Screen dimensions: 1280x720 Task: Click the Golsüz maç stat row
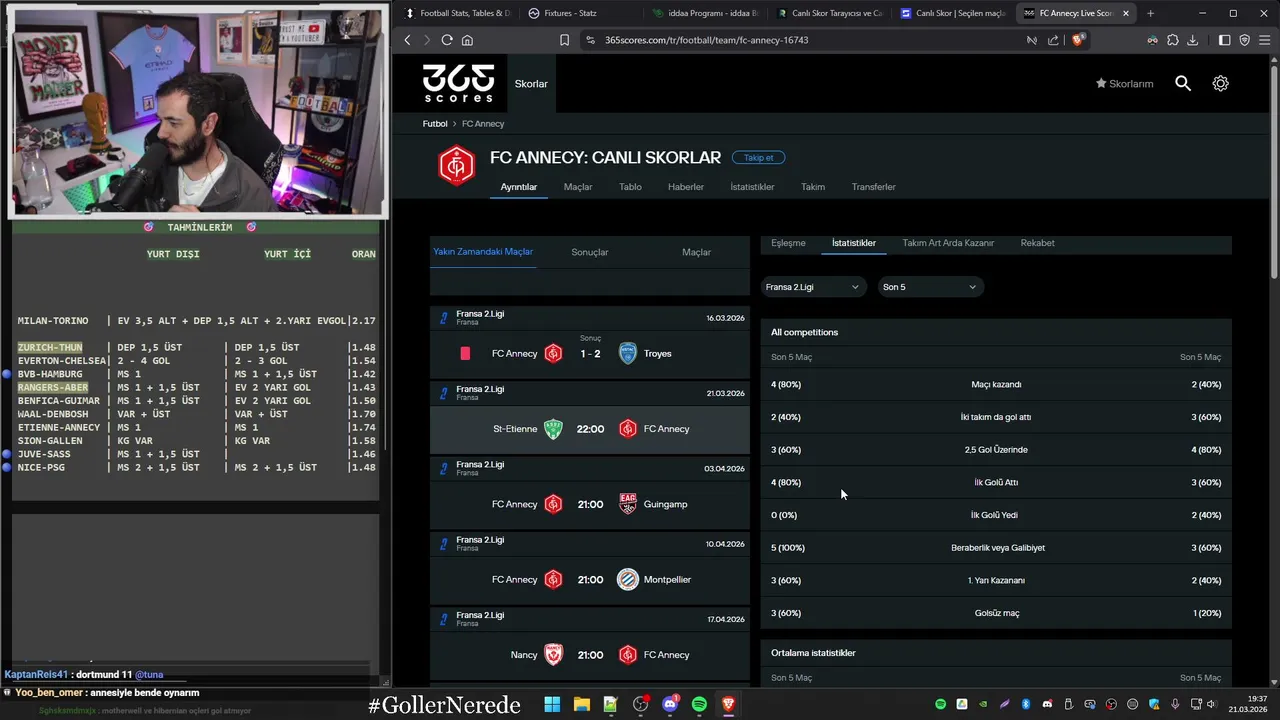coord(996,613)
